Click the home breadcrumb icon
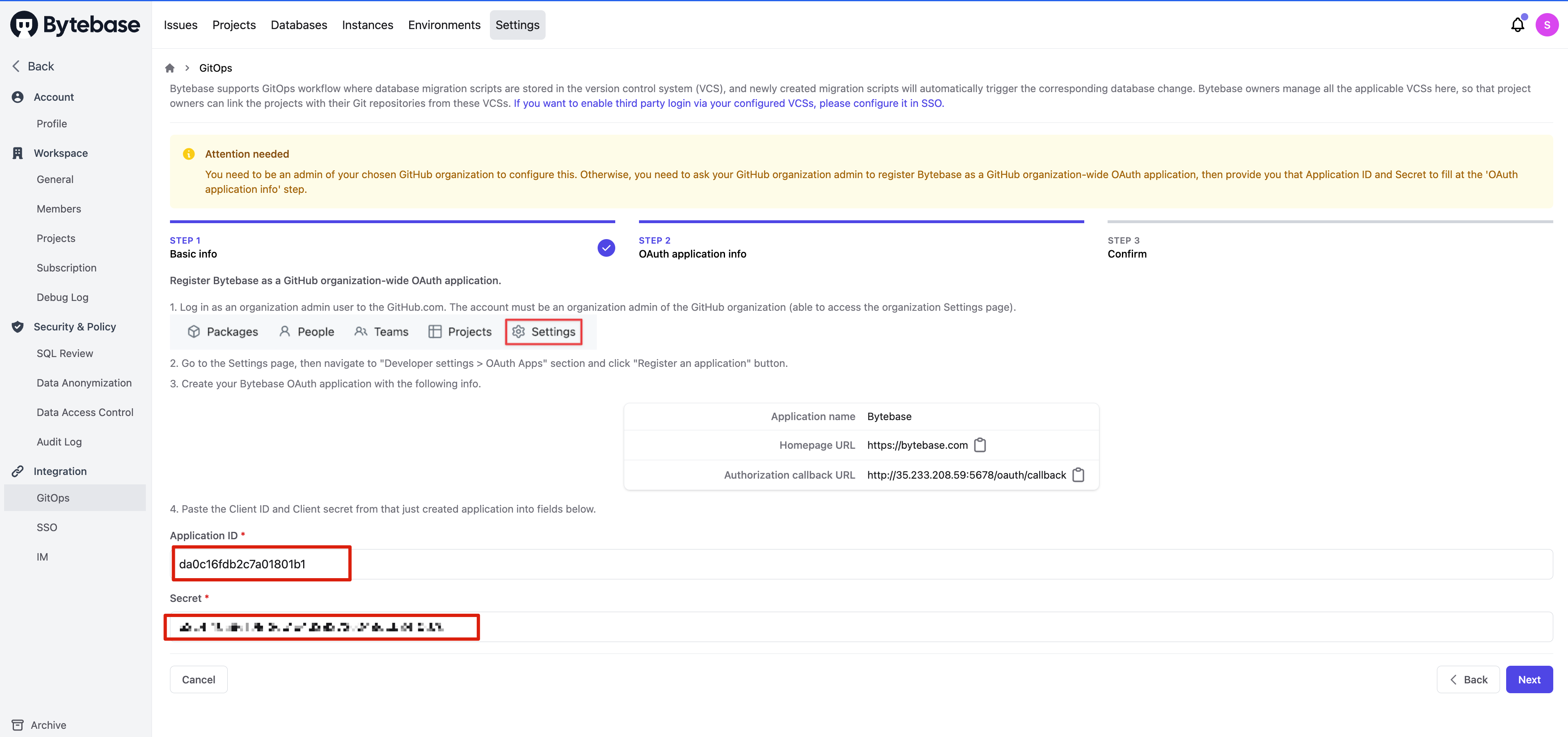Screen dimensions: 1568x737 [170, 68]
